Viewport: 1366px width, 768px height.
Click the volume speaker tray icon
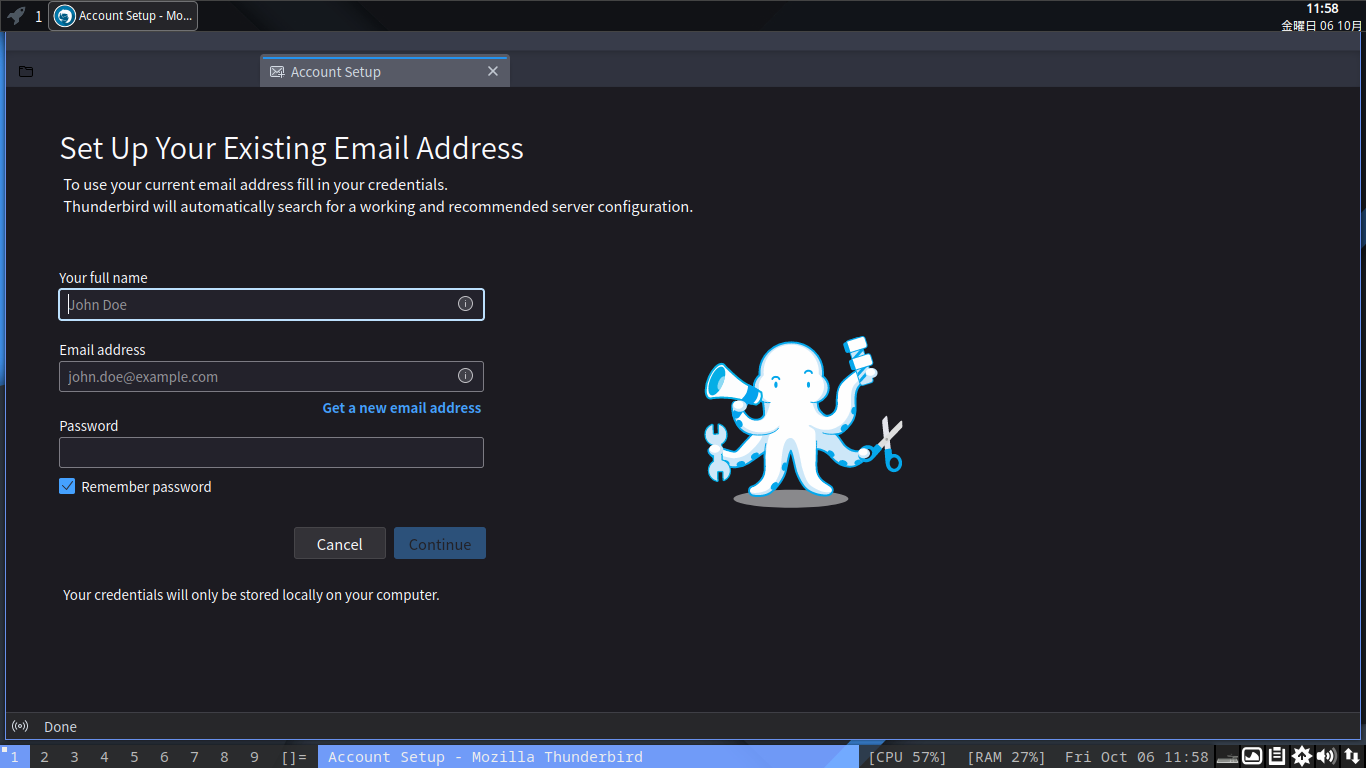[1326, 757]
